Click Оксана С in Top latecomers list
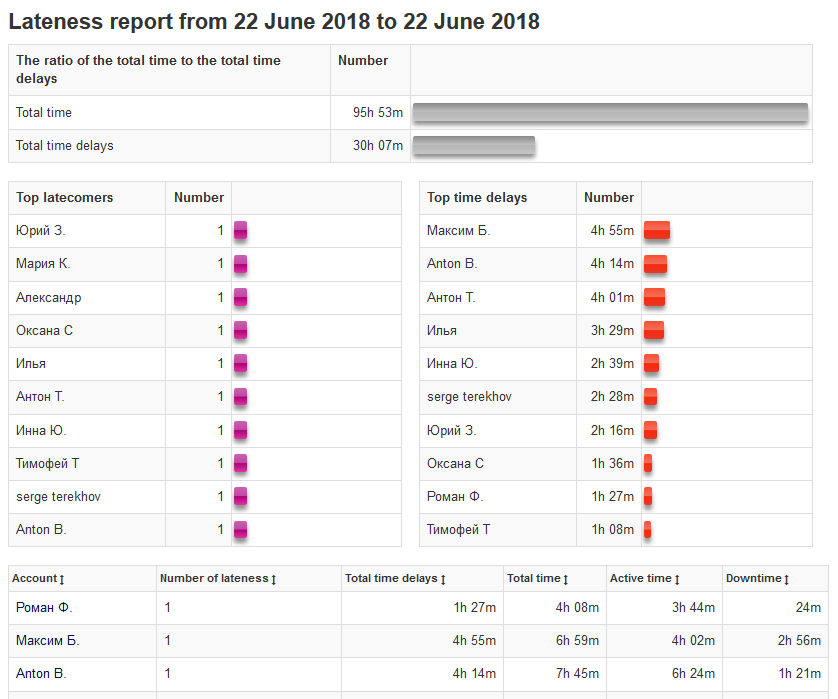The image size is (838, 699). pyautogui.click(x=44, y=330)
